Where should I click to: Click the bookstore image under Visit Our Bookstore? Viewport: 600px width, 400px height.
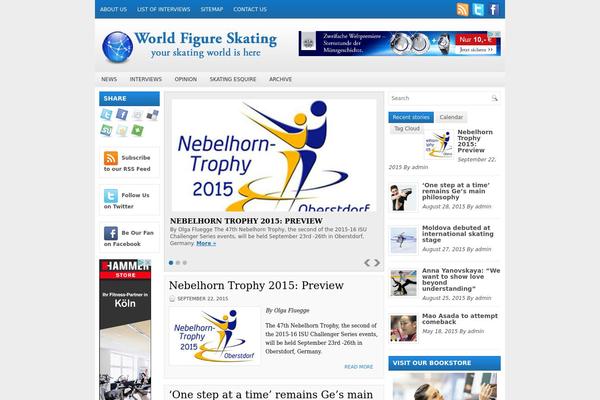pos(445,386)
